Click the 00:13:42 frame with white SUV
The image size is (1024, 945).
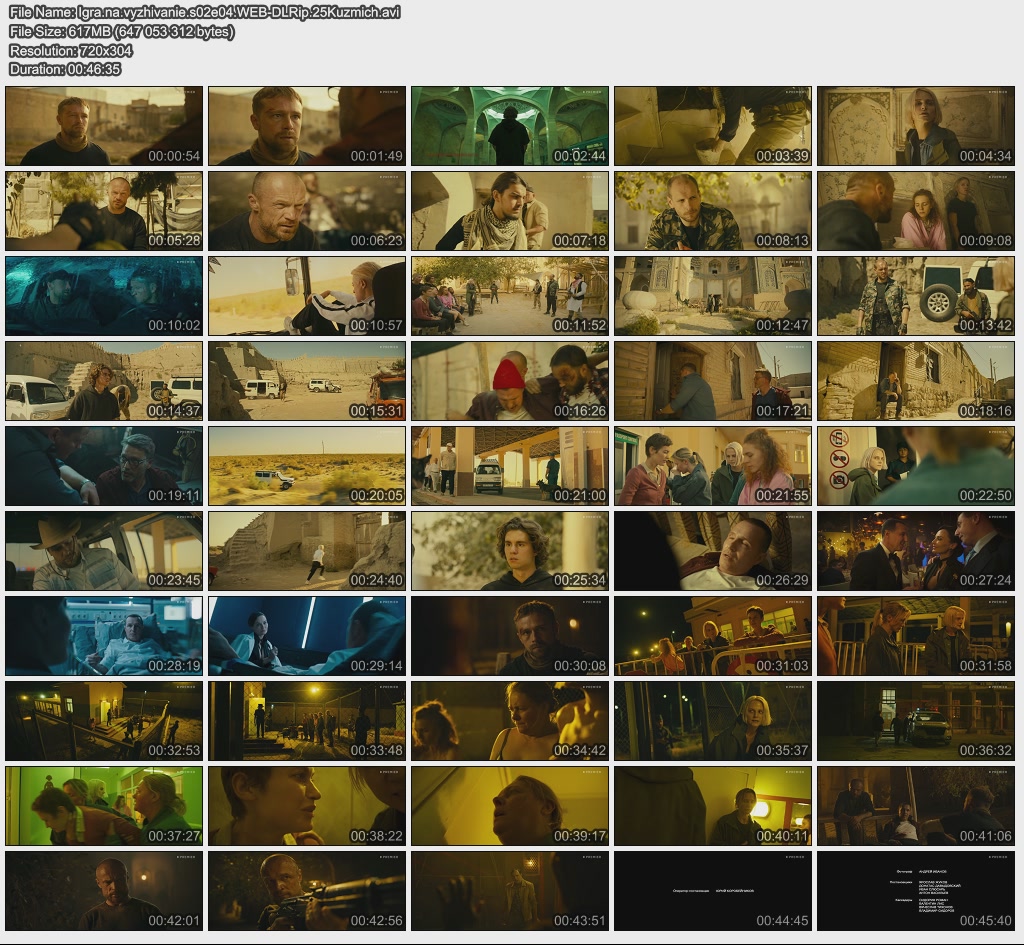coord(916,296)
